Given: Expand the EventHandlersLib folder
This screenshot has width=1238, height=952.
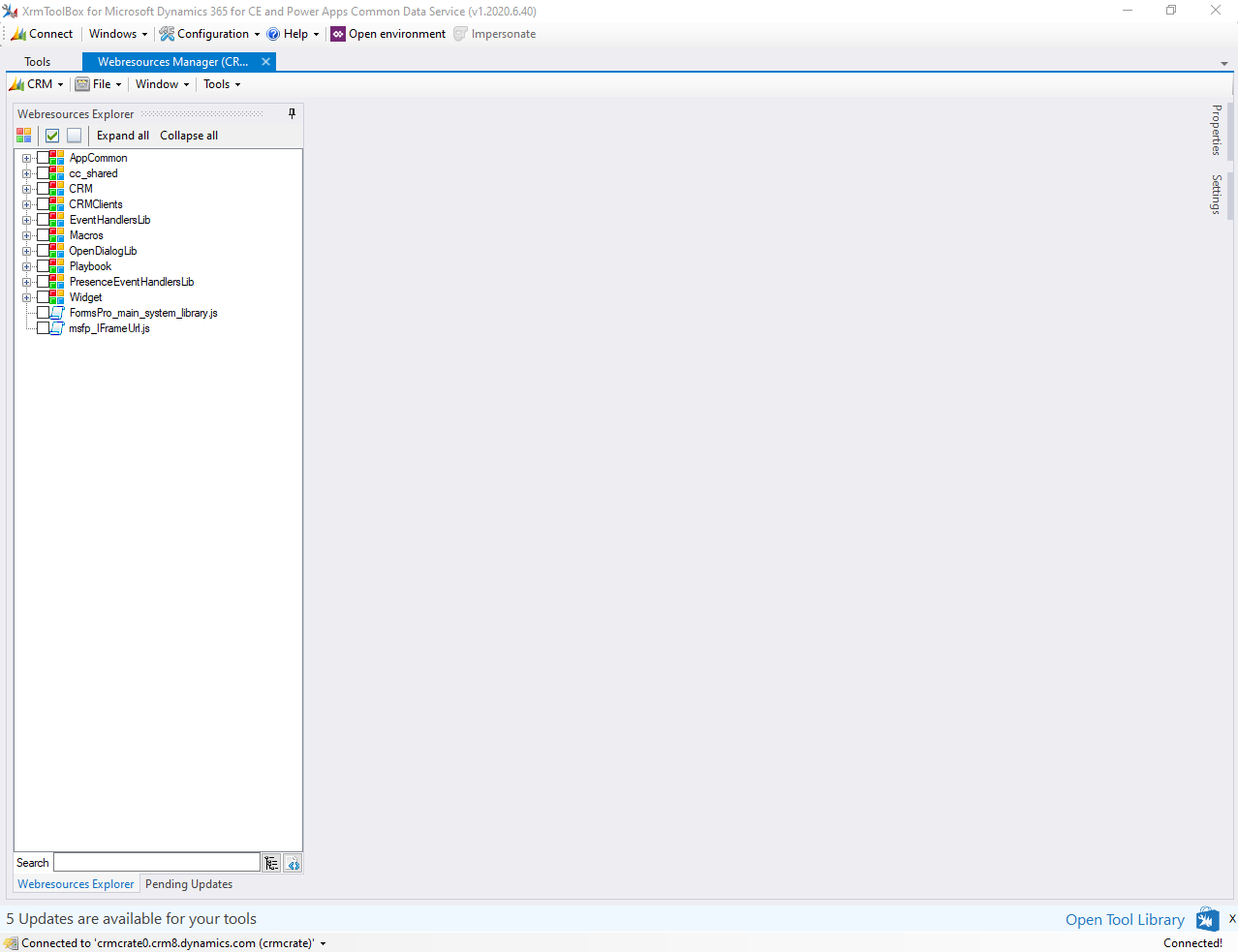Looking at the screenshot, I should tap(26, 220).
